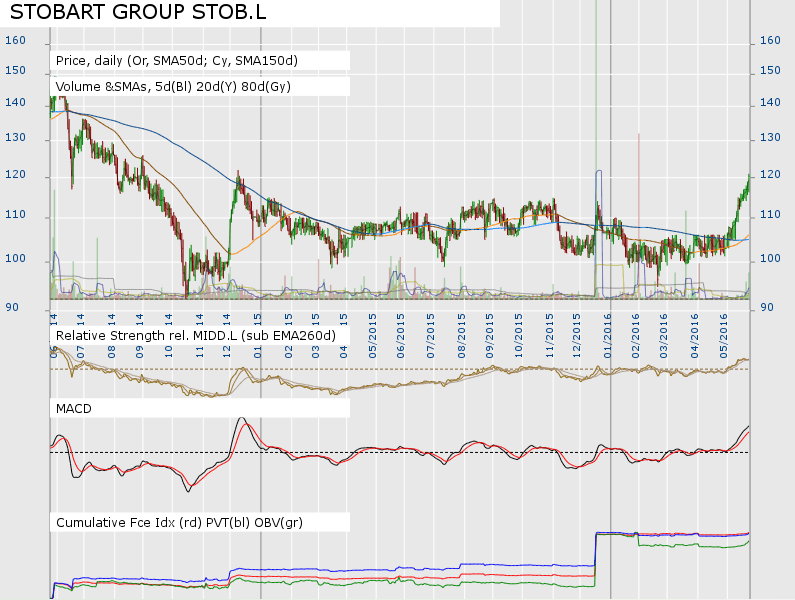Click the 100 value on right price axis
The width and height of the screenshot is (795, 600).
click(x=770, y=258)
